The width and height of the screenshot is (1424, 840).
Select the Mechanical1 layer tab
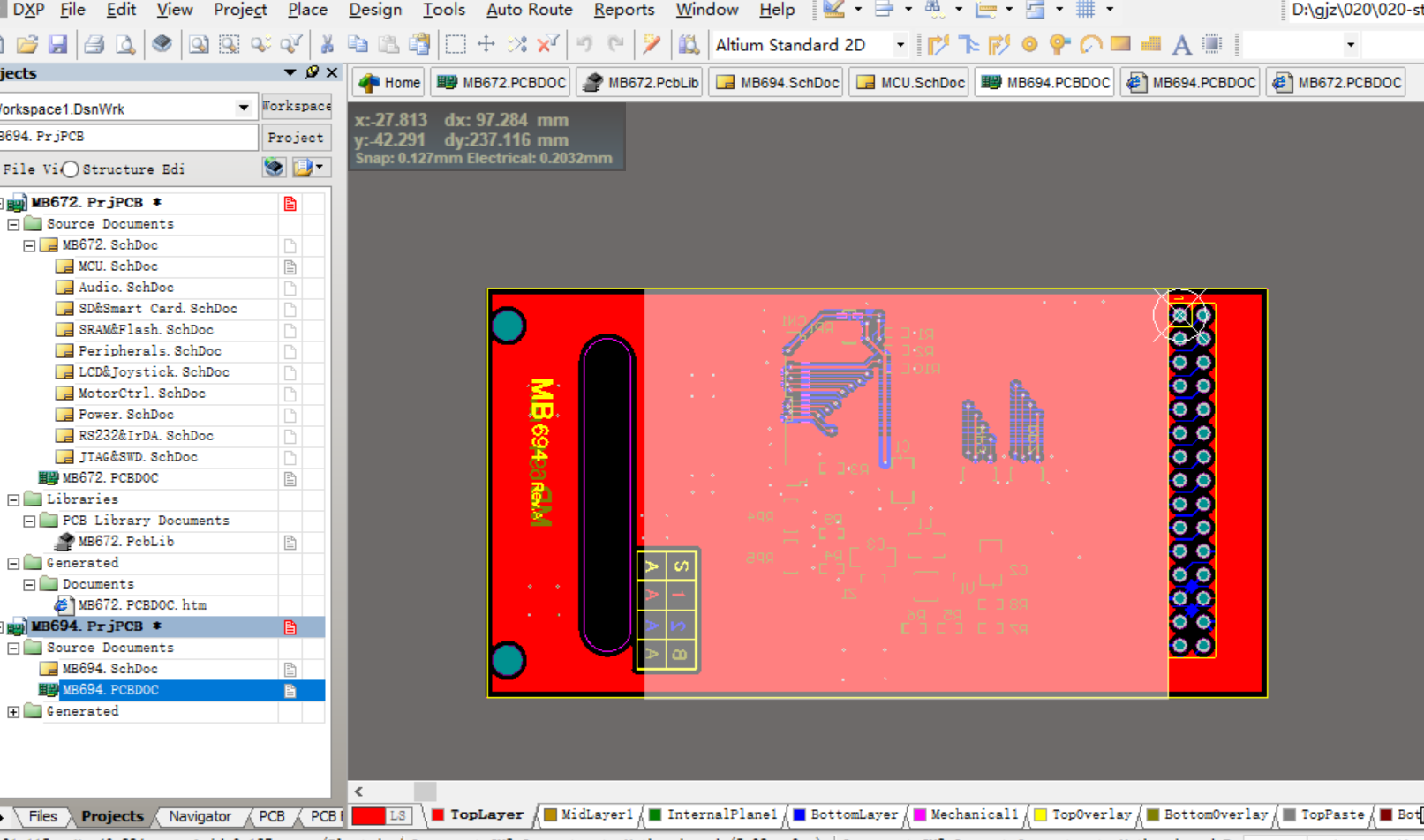(965, 815)
